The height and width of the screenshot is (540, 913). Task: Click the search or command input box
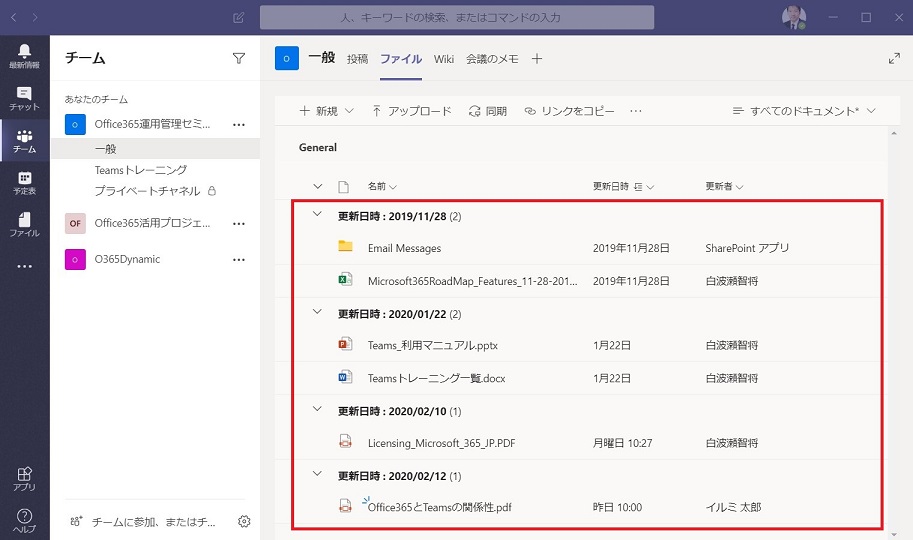[457, 17]
